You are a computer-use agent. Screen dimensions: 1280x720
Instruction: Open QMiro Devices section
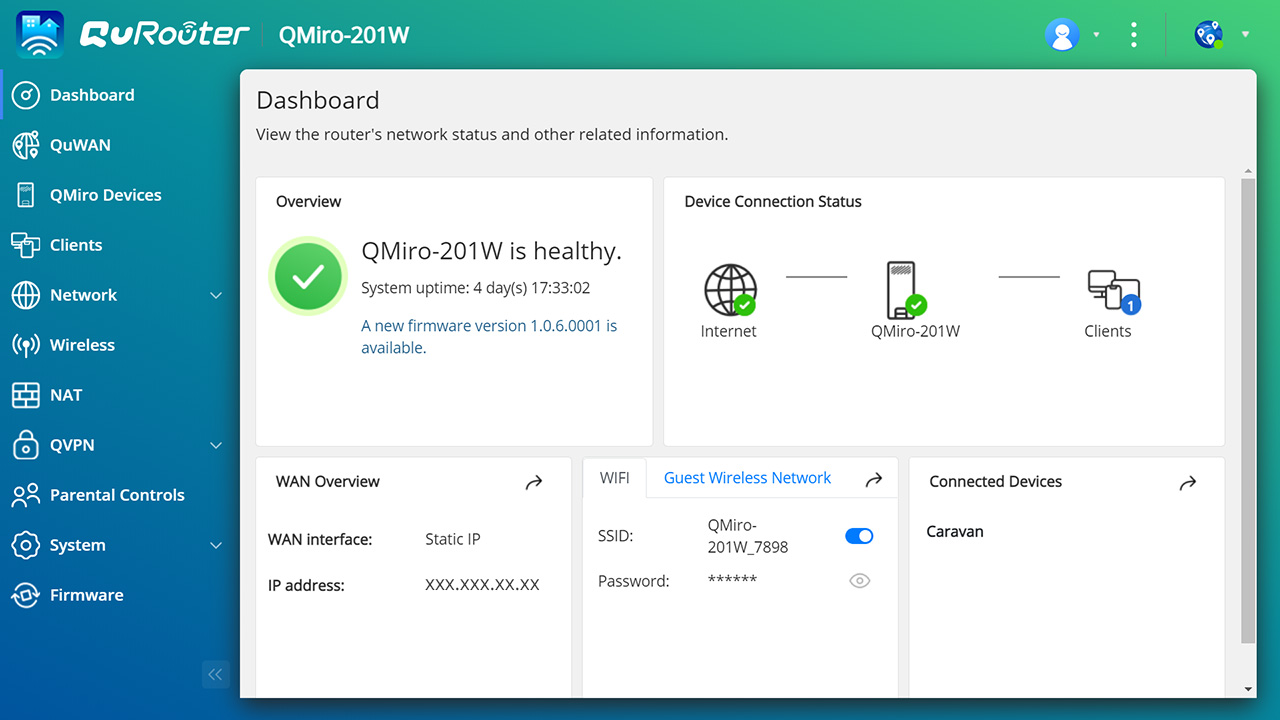[105, 194]
